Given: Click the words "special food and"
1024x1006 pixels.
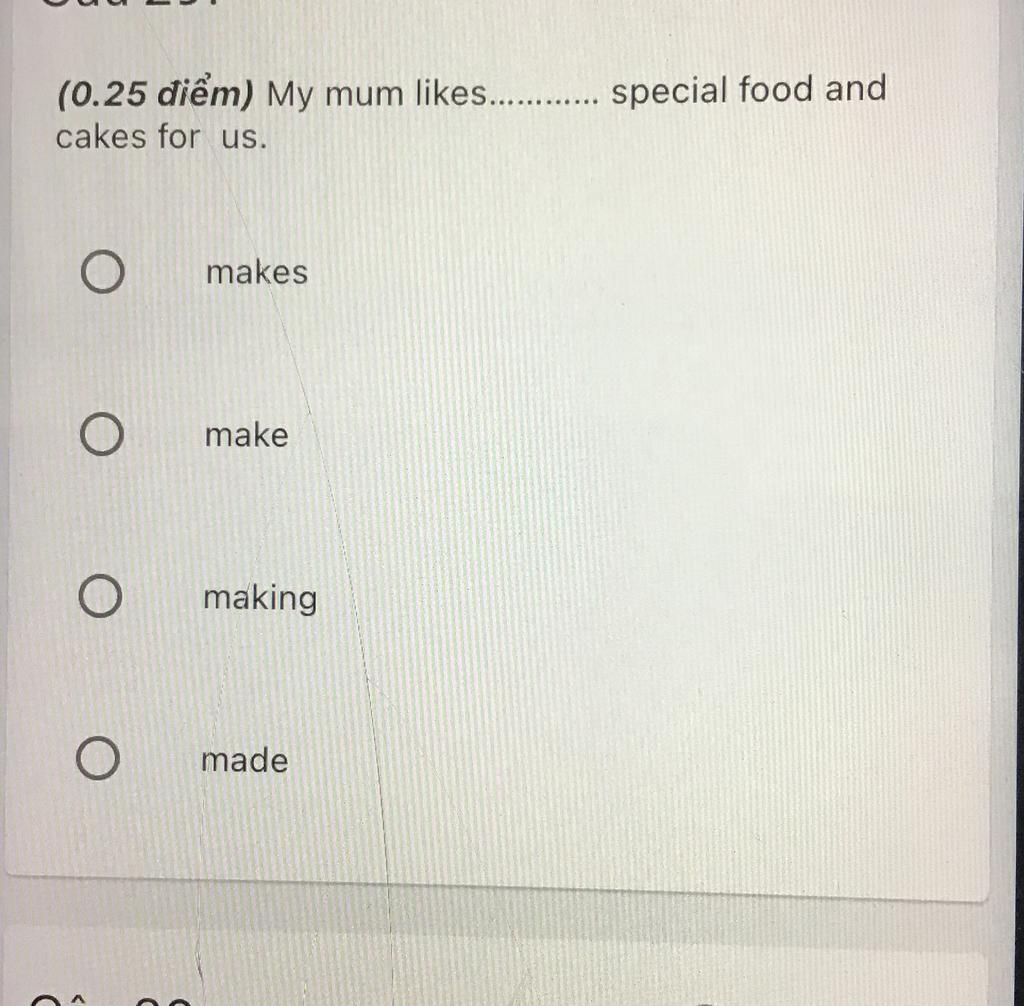Looking at the screenshot, I should 748,89.
